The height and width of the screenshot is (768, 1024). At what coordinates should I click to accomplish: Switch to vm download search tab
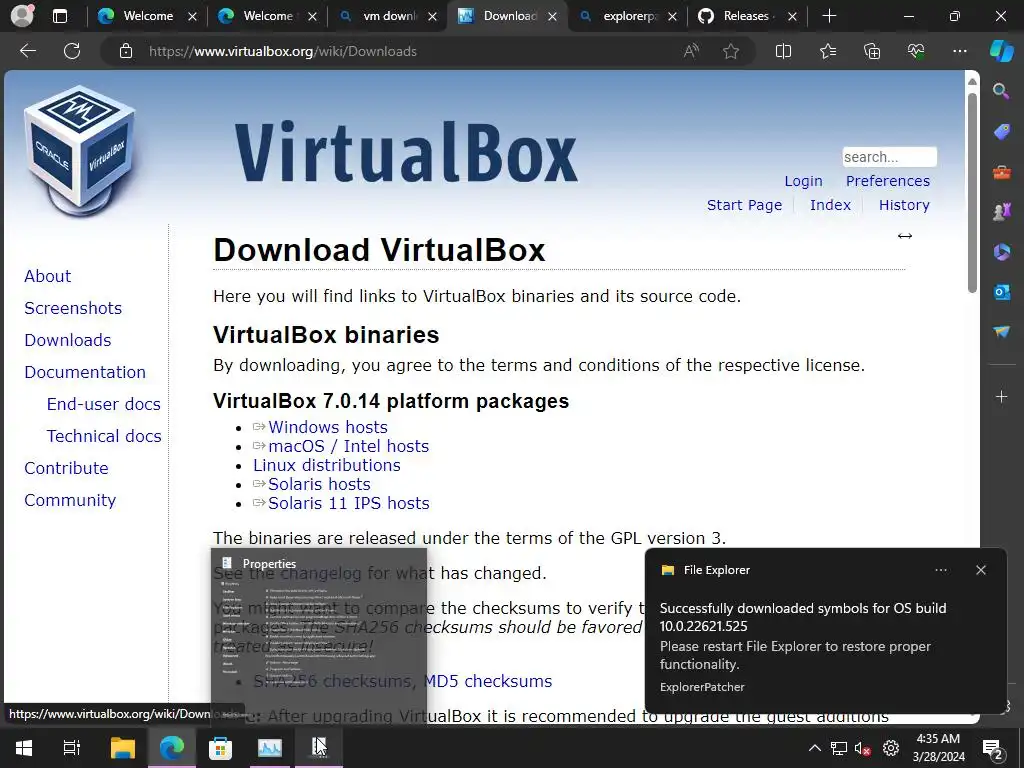pyautogui.click(x=388, y=16)
